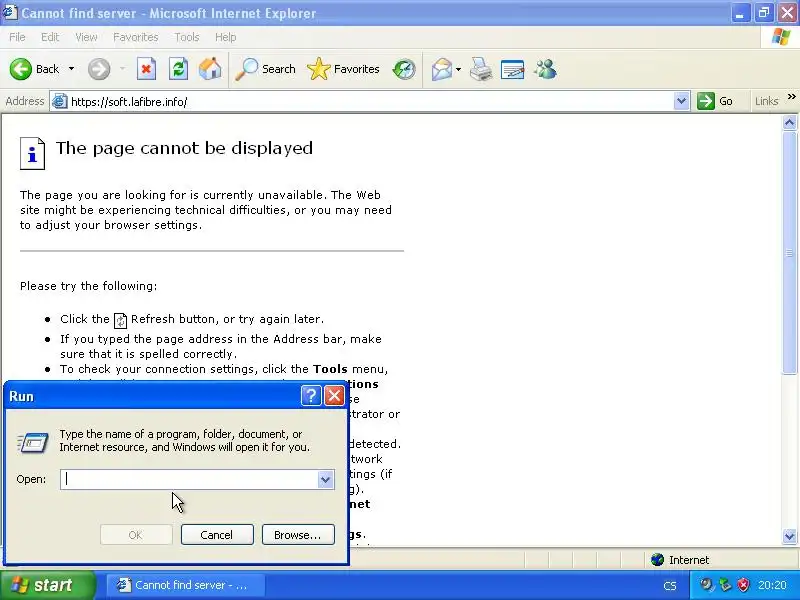Screen dimensions: 800x600
Task: Click the Edit page toolbar icon
Action: pos(513,69)
